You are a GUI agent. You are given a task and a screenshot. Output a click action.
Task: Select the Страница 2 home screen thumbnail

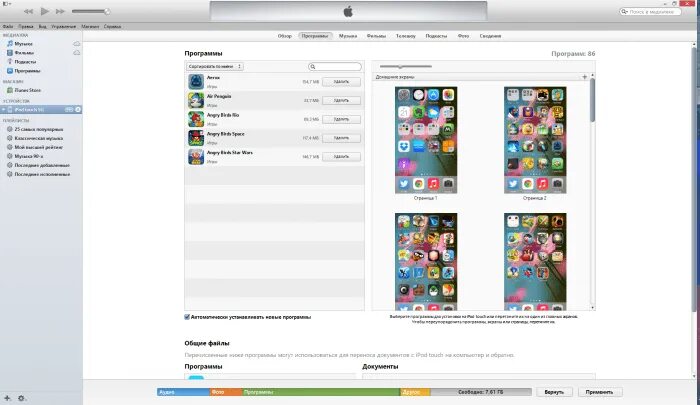pyautogui.click(x=535, y=140)
